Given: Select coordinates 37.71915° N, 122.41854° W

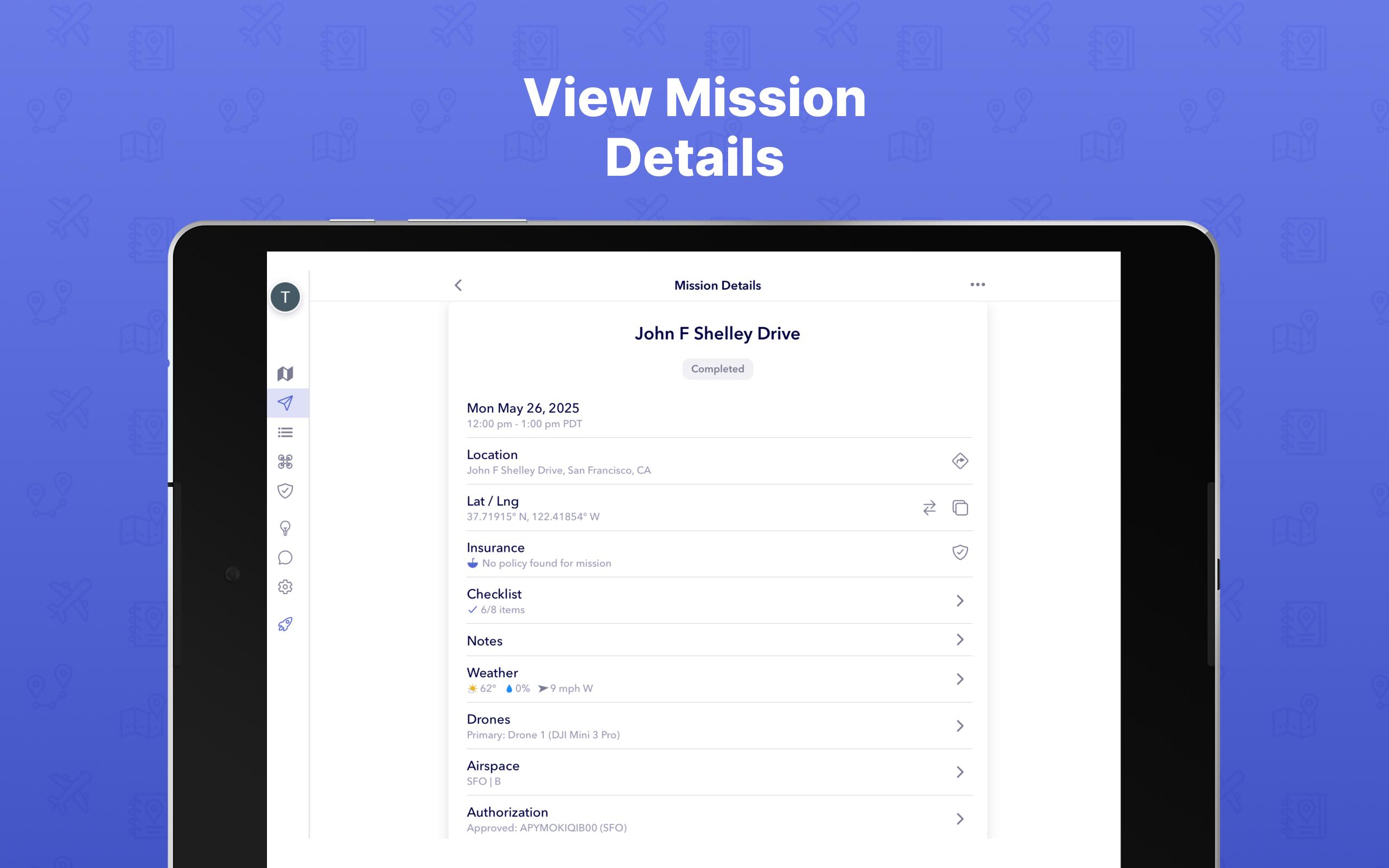Looking at the screenshot, I should coord(533,516).
